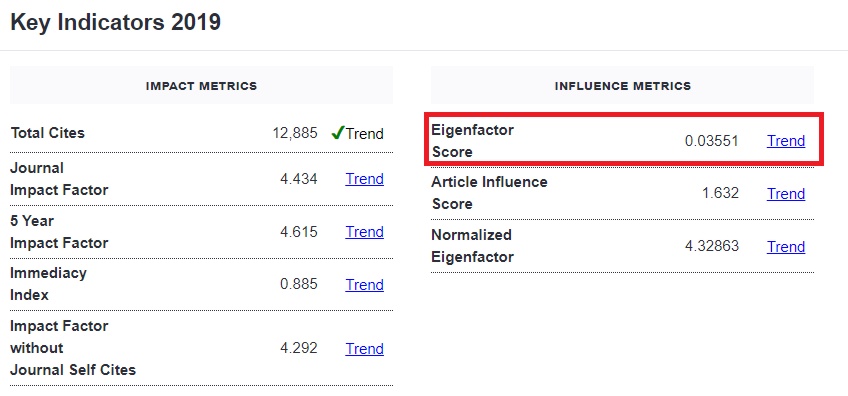Open the Eigenfactor Score Trend link
848x396 pixels.
786,141
